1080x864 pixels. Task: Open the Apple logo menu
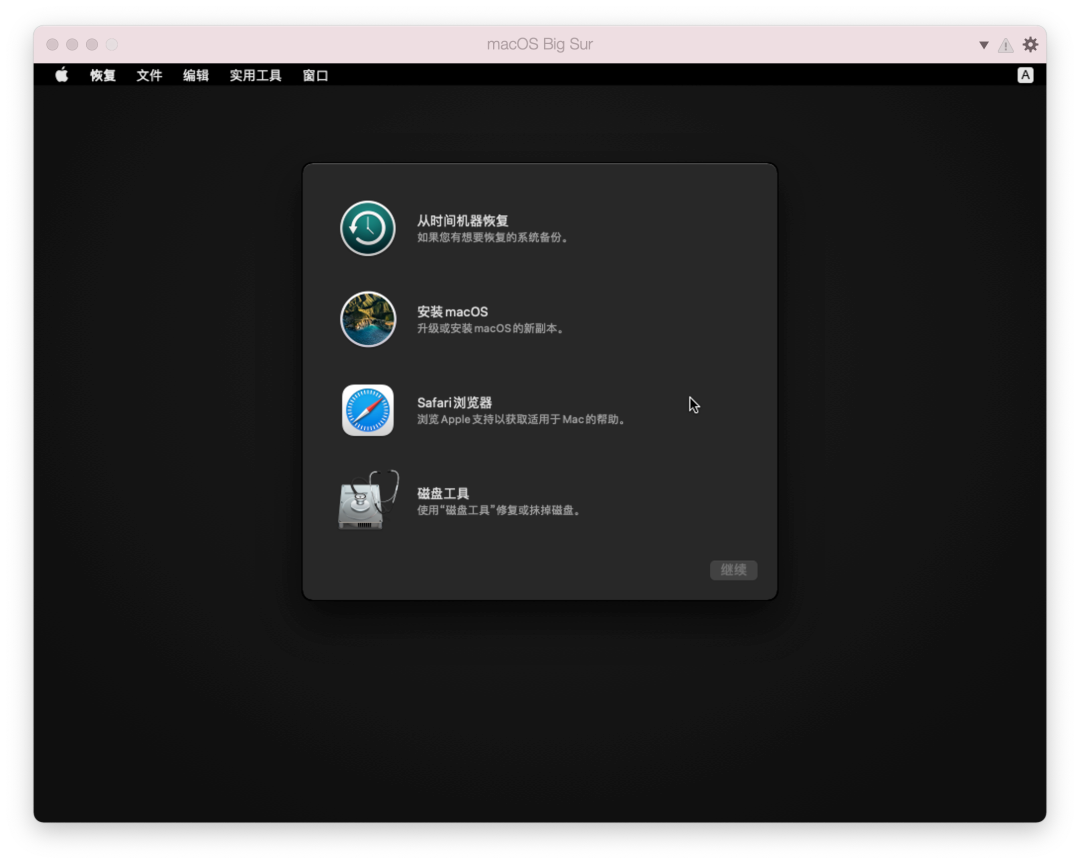coord(61,75)
